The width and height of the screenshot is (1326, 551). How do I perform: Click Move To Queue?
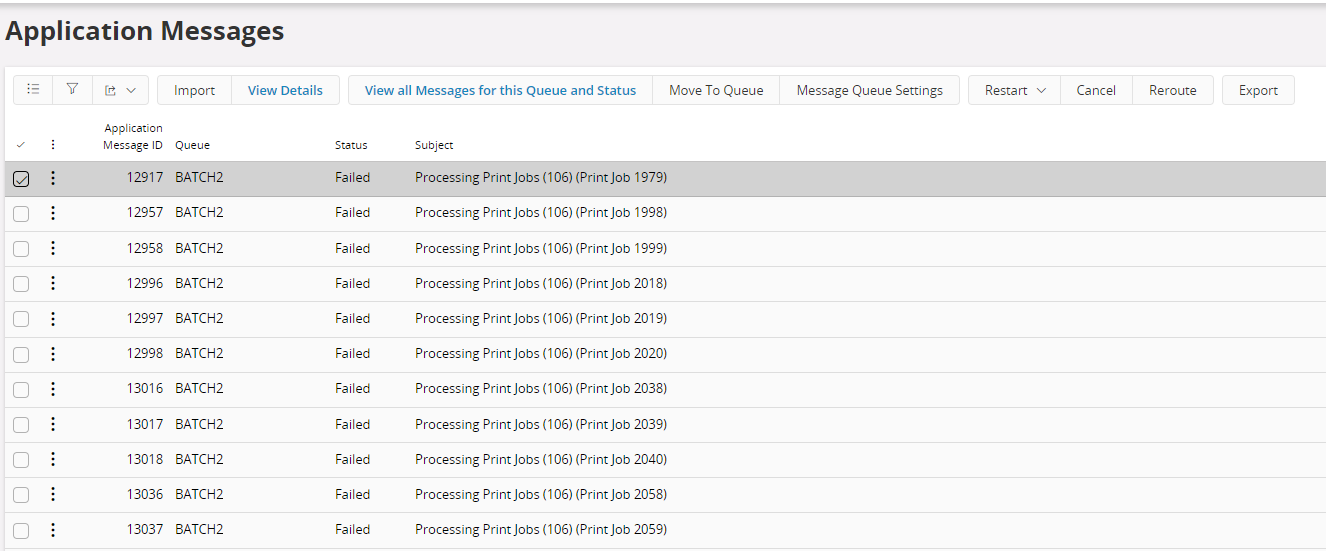(x=716, y=90)
